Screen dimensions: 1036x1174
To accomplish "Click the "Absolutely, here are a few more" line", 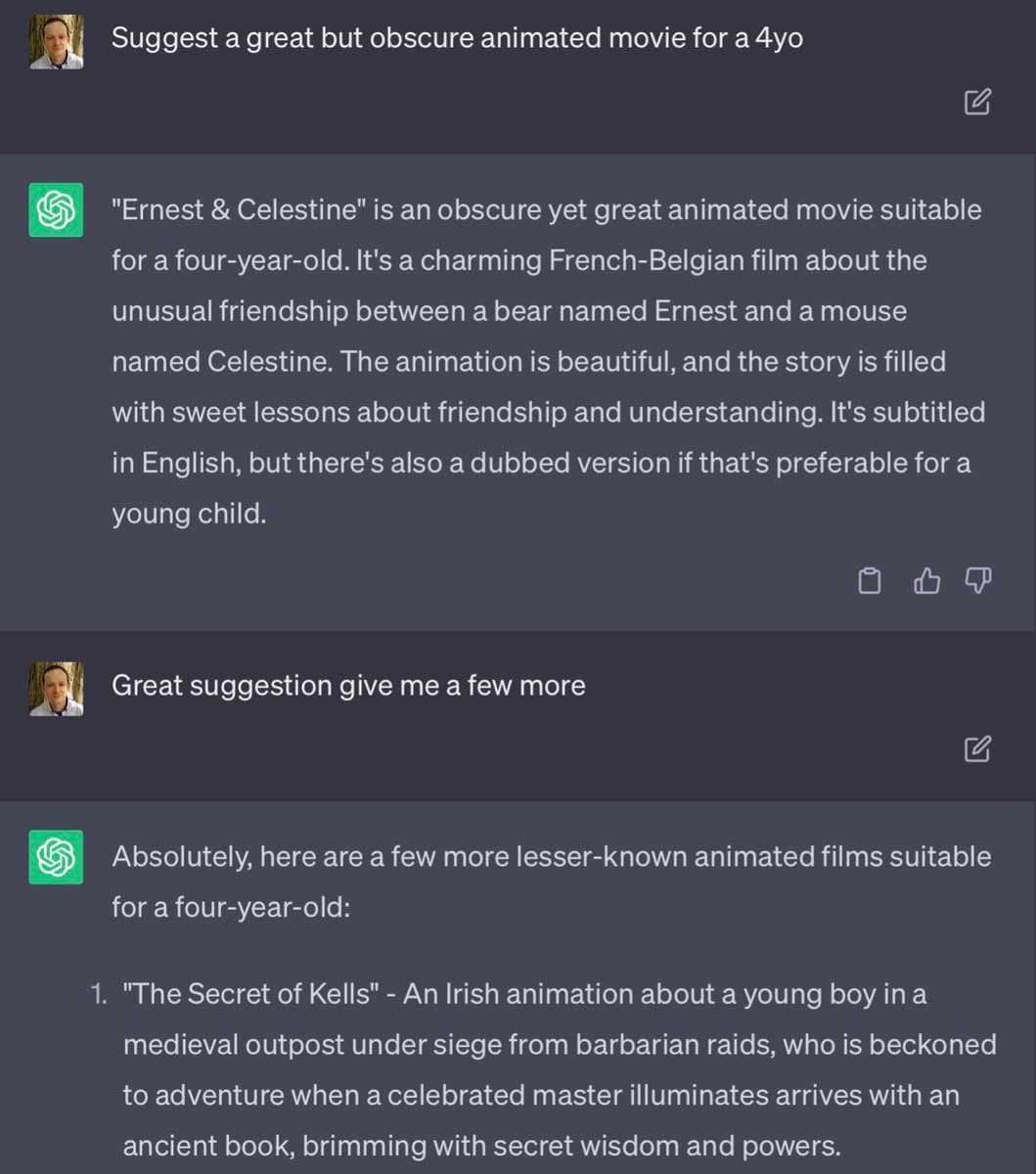I will [551, 856].
